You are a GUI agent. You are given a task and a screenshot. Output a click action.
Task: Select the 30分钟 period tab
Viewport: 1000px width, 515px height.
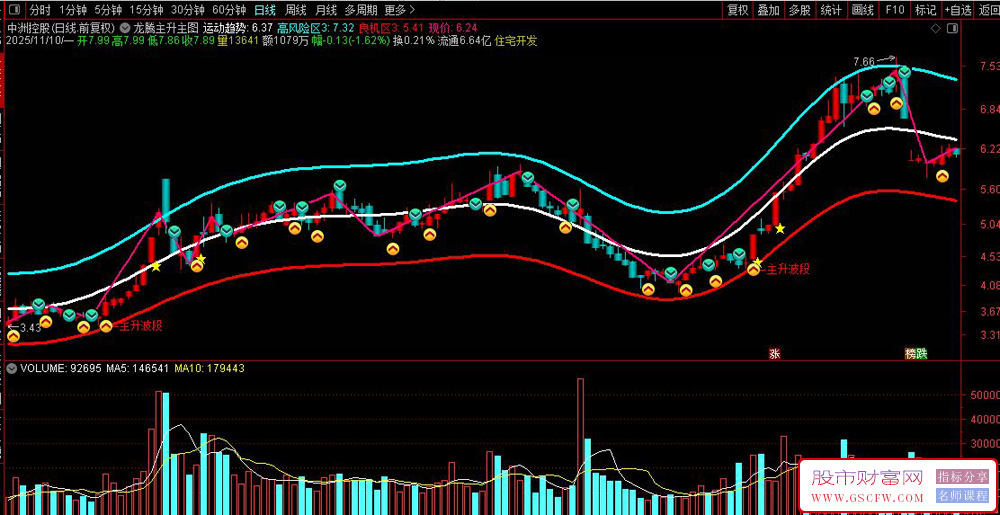pyautogui.click(x=188, y=10)
